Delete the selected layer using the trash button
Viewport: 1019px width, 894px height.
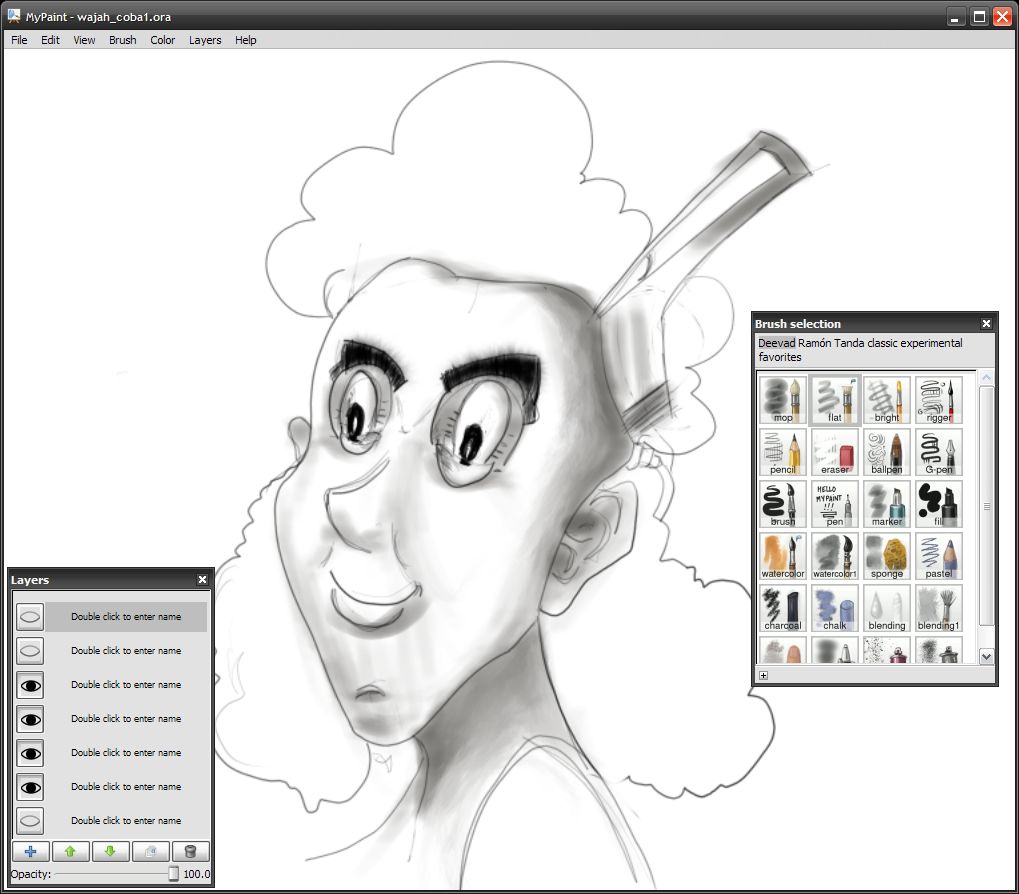click(189, 851)
